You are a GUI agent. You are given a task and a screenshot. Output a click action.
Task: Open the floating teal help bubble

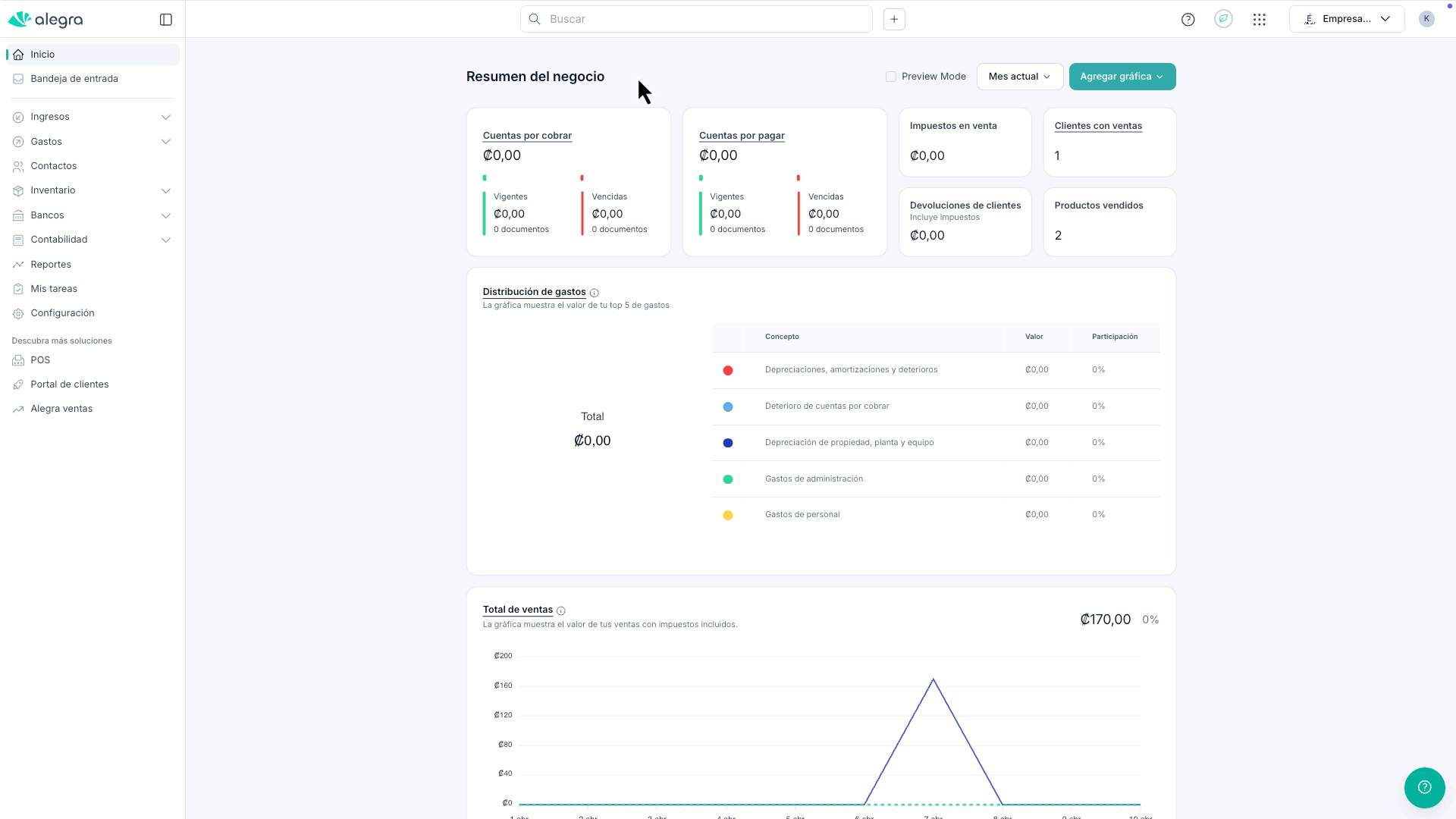1423,787
